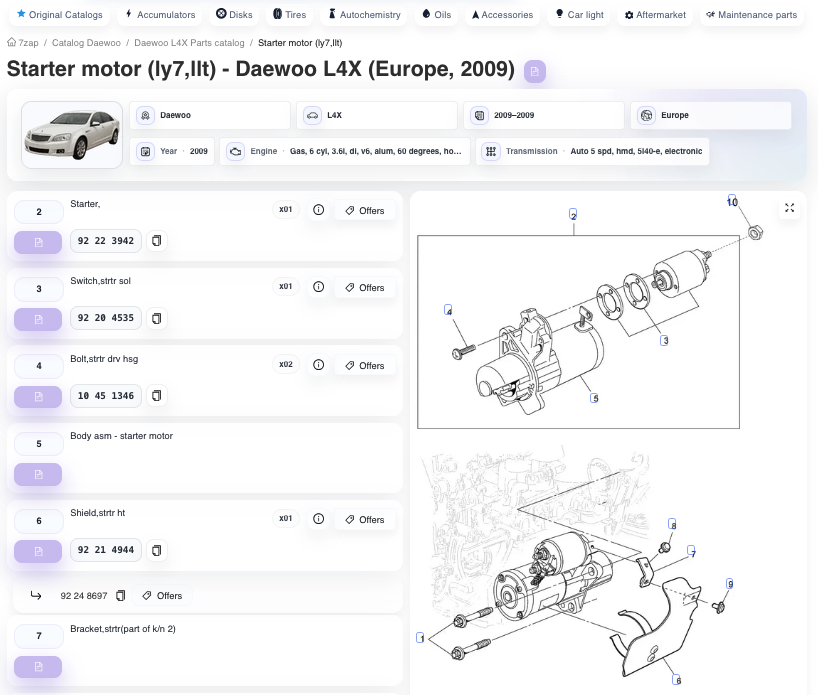This screenshot has width=818, height=695.
Task: Open the Tires category
Action: click(x=290, y=15)
